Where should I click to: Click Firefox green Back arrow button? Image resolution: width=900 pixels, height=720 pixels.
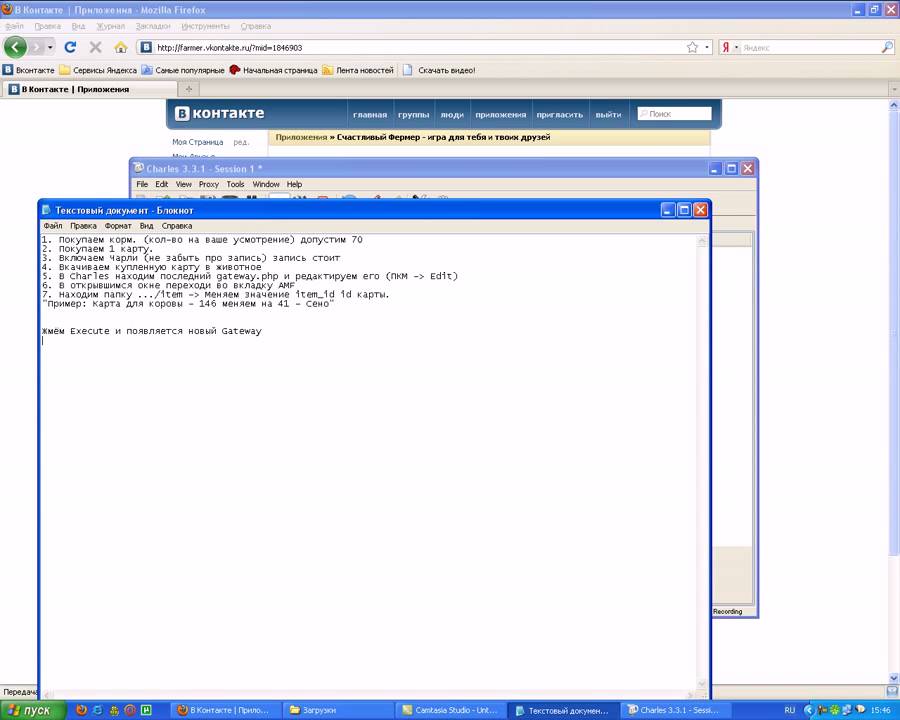tap(15, 47)
